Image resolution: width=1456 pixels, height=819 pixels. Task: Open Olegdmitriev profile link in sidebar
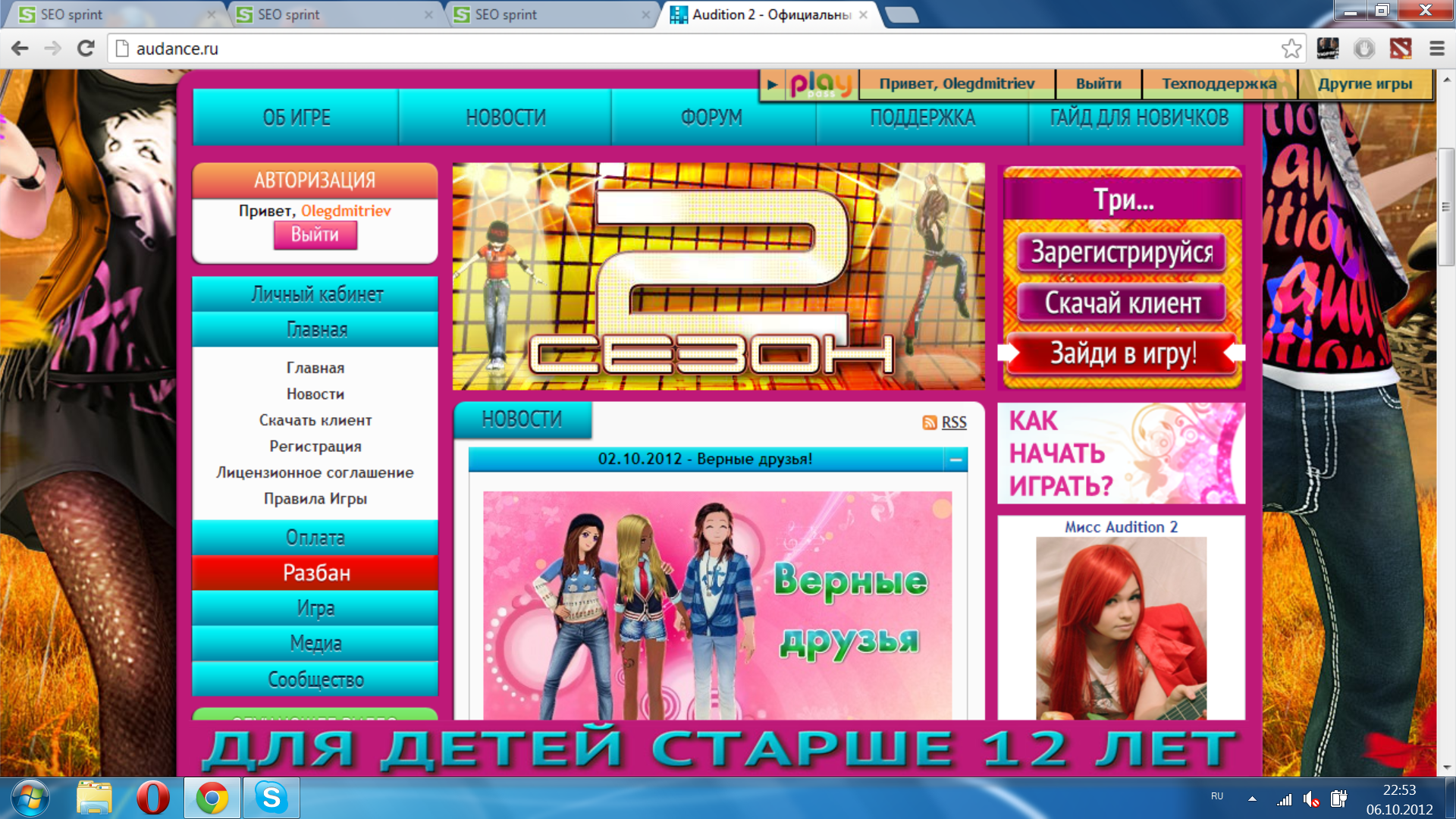coord(346,211)
